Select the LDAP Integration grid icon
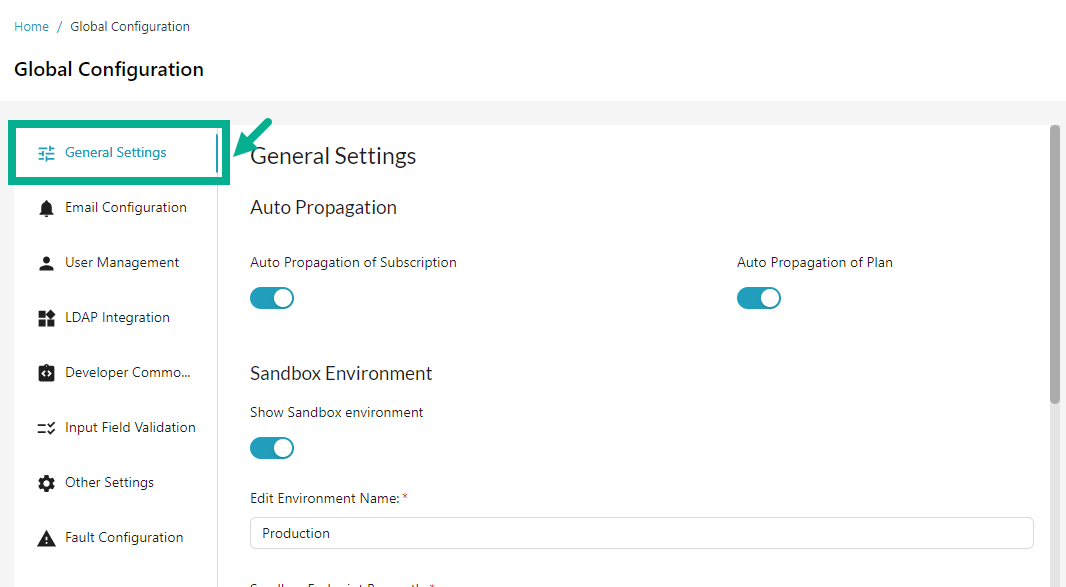The image size is (1066, 587). point(45,317)
